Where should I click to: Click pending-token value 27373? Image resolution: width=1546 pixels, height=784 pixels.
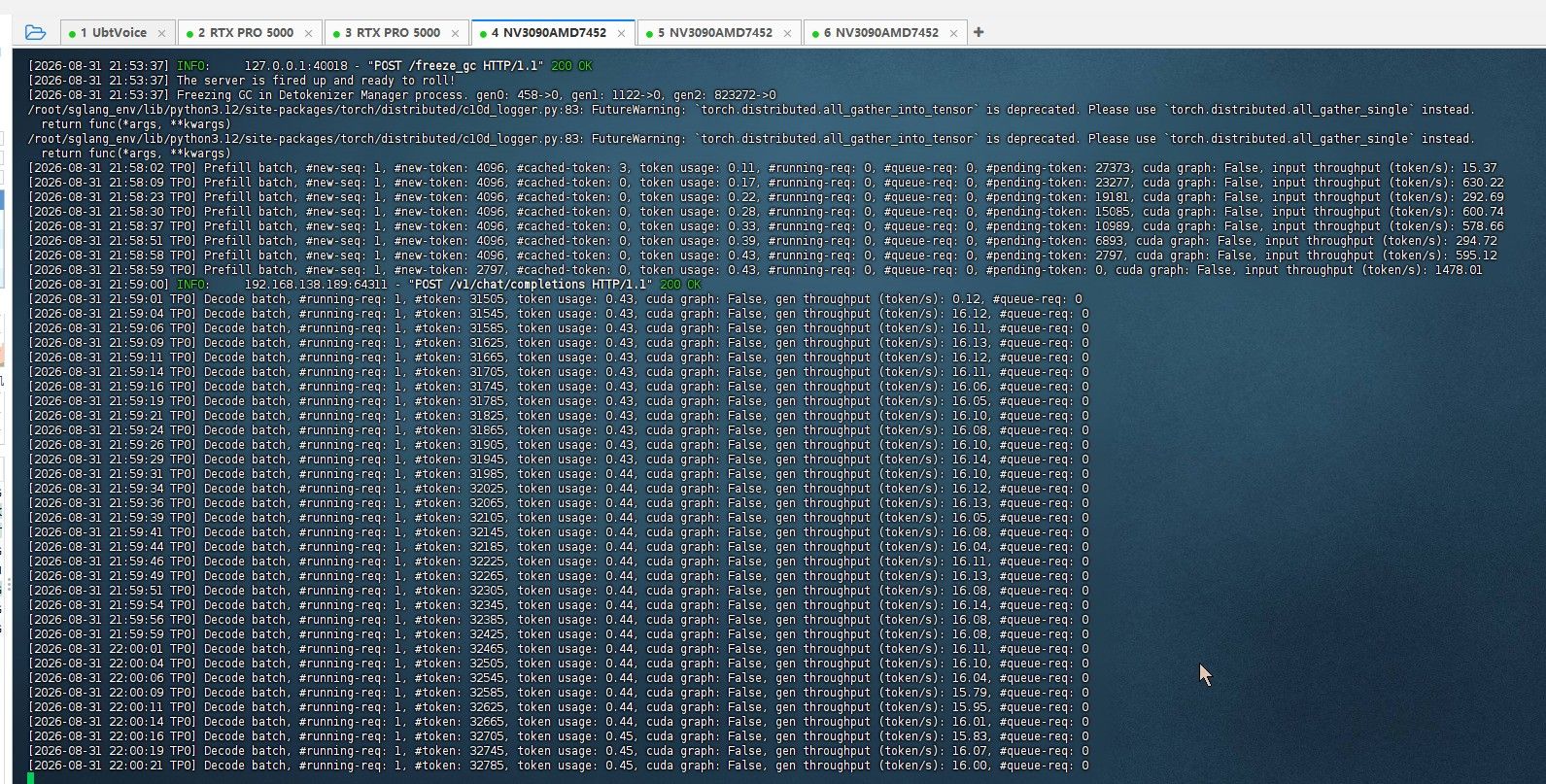tap(1113, 168)
